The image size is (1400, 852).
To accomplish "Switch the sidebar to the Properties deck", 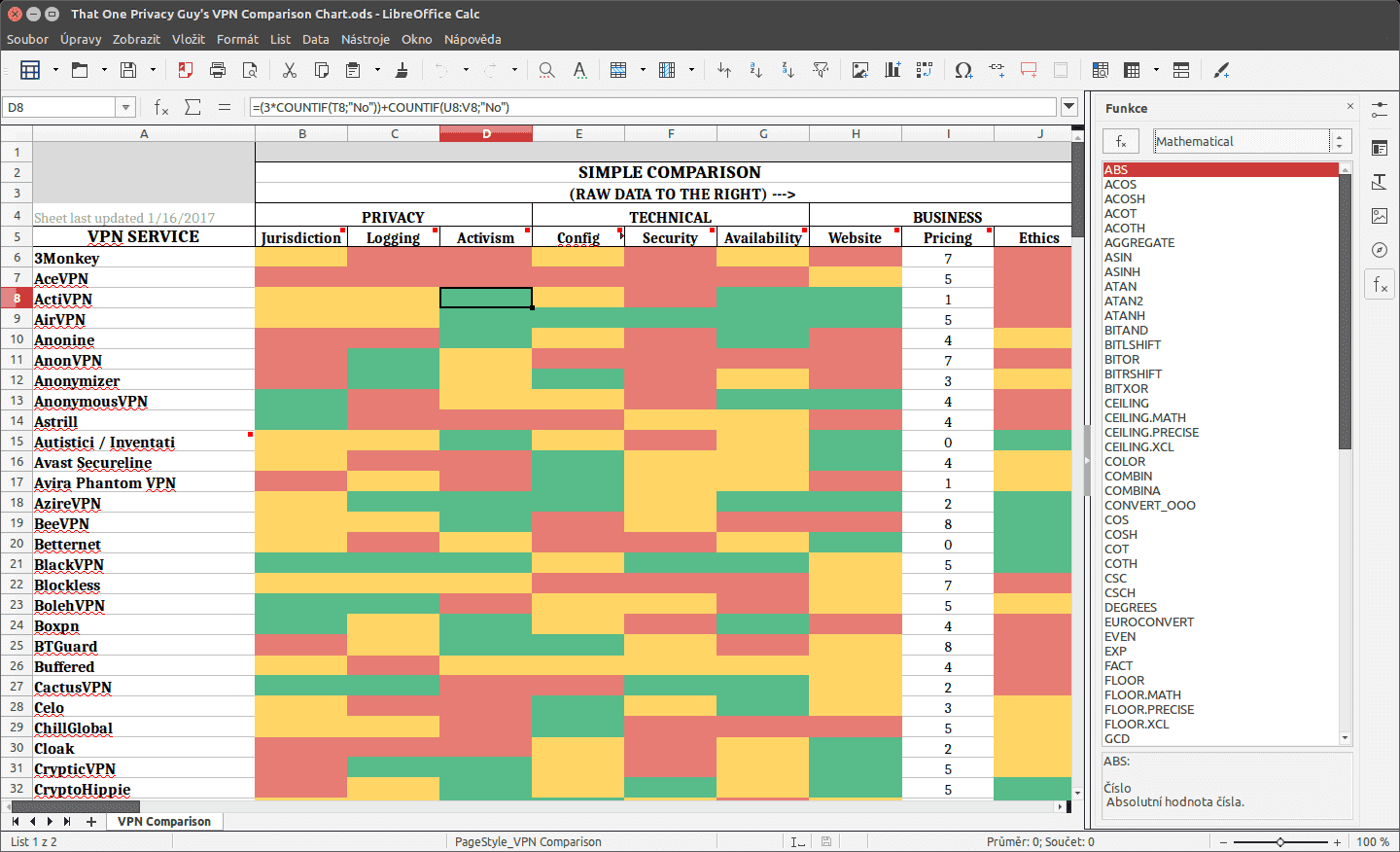I will pos(1380,148).
